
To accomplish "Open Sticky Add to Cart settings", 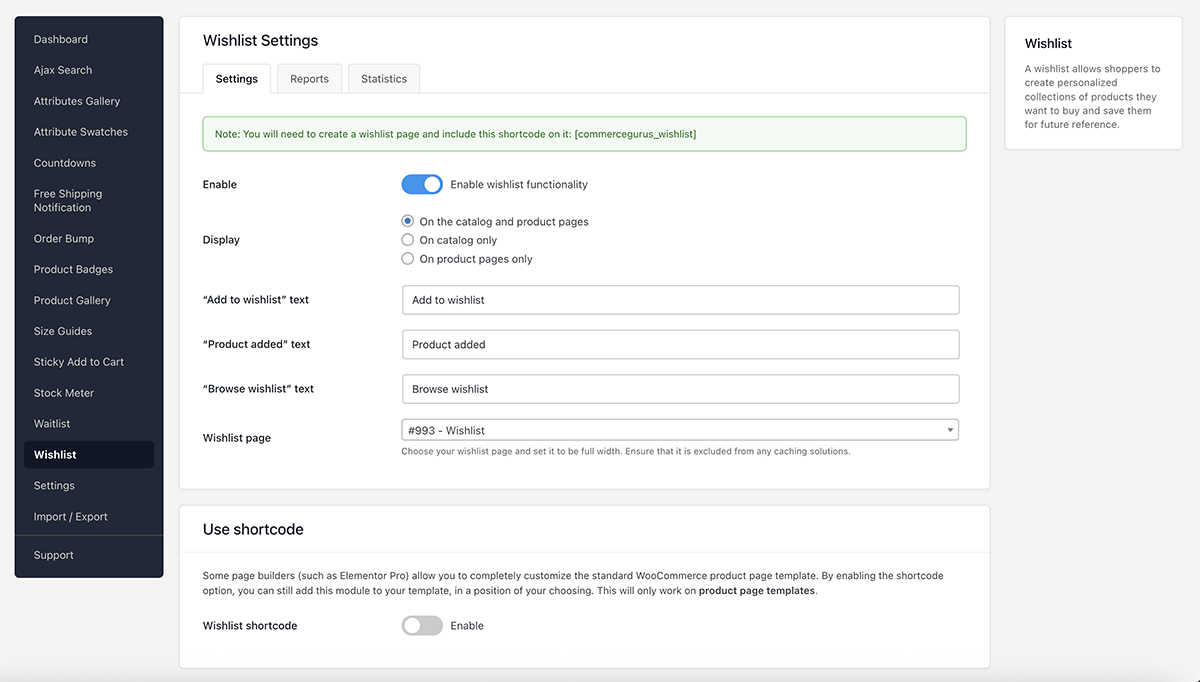I will pos(77,361).
